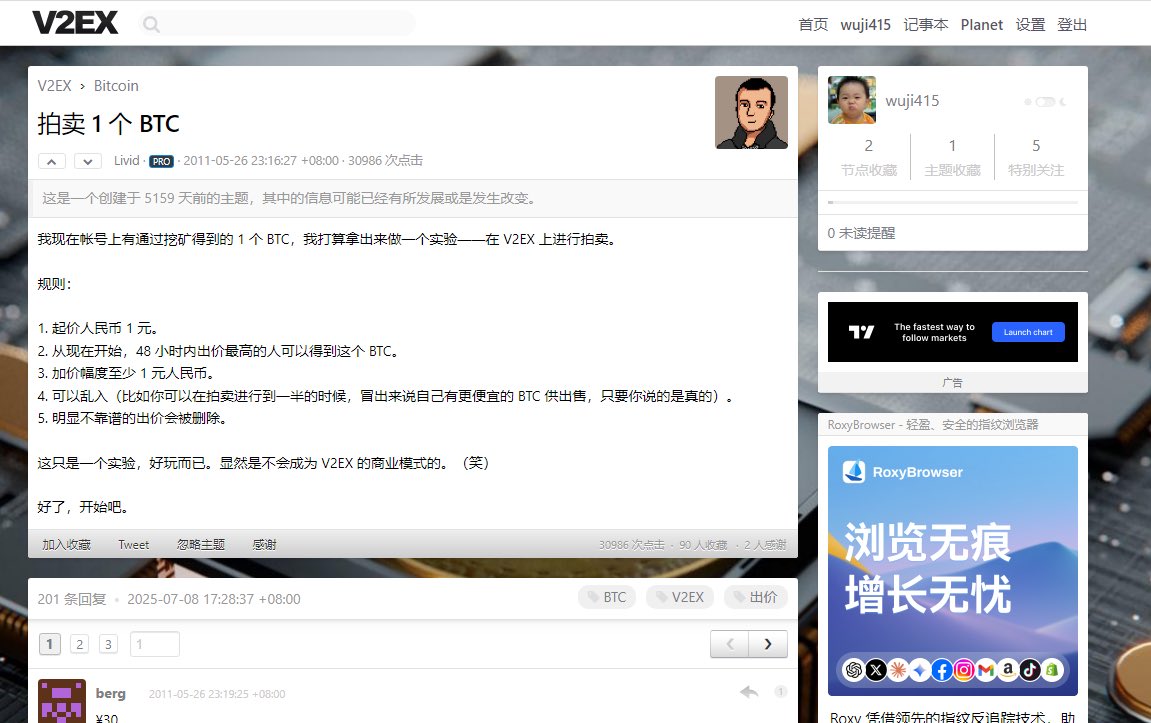The width and height of the screenshot is (1151, 723).
Task: Focus the header search box
Action: tap(277, 24)
